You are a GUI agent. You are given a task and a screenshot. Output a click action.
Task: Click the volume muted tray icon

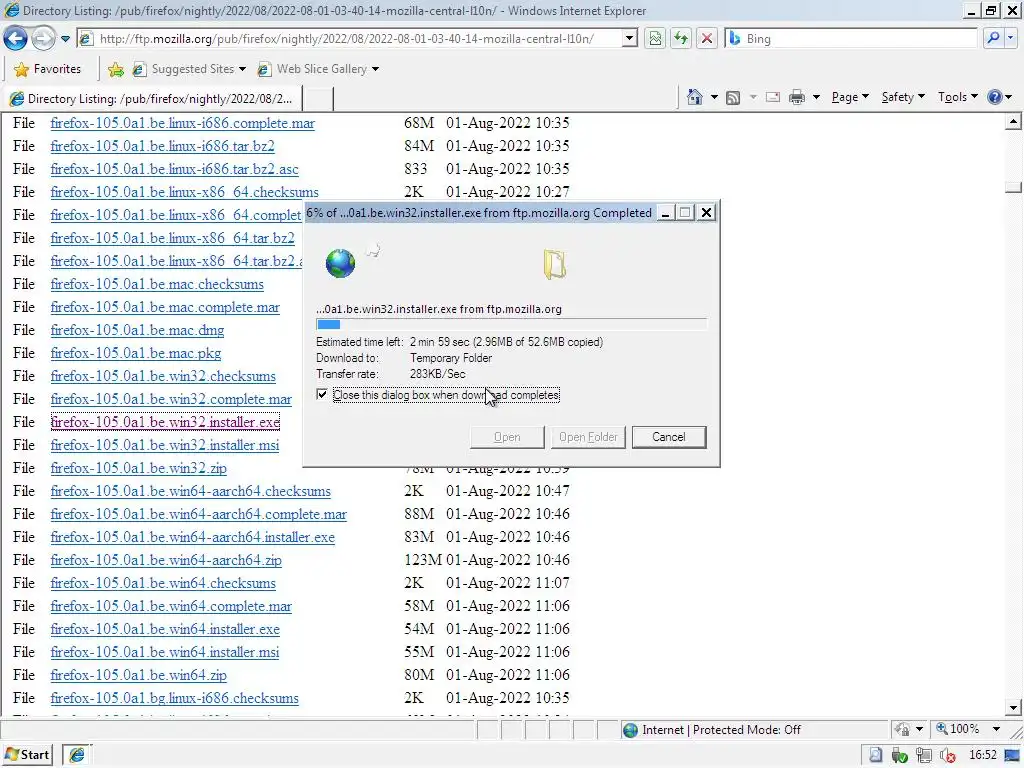pyautogui.click(x=947, y=756)
